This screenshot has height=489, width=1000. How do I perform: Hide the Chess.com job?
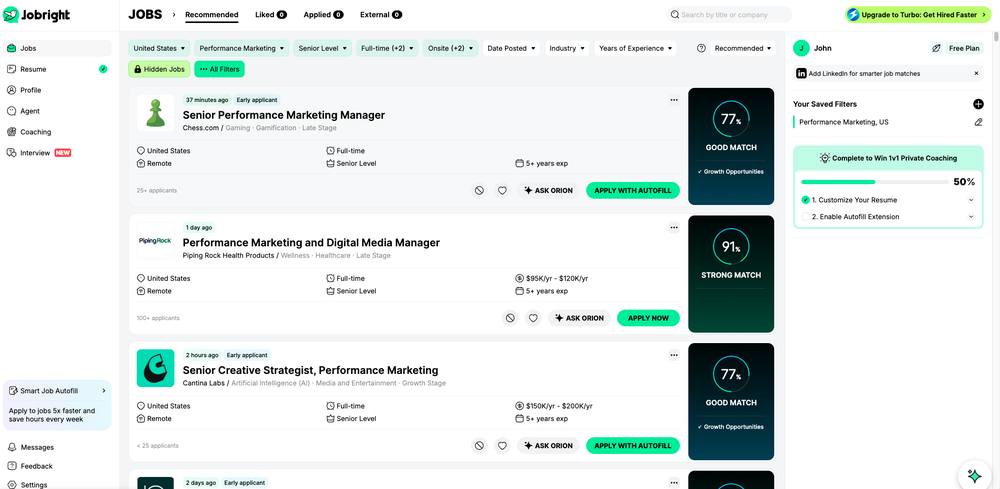(x=479, y=191)
